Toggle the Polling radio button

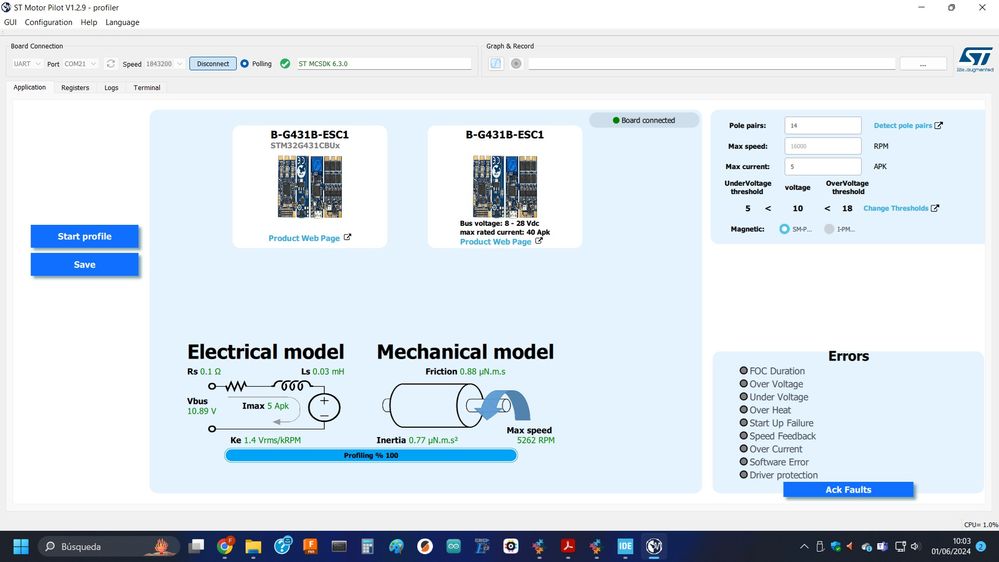coord(245,64)
